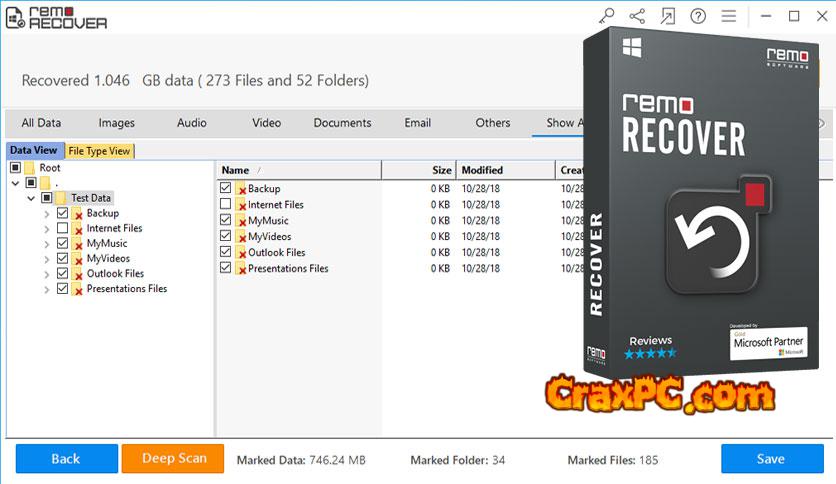Viewport: 836px width, 484px height.
Task: Click the share icon in title bar
Action: pos(637,16)
